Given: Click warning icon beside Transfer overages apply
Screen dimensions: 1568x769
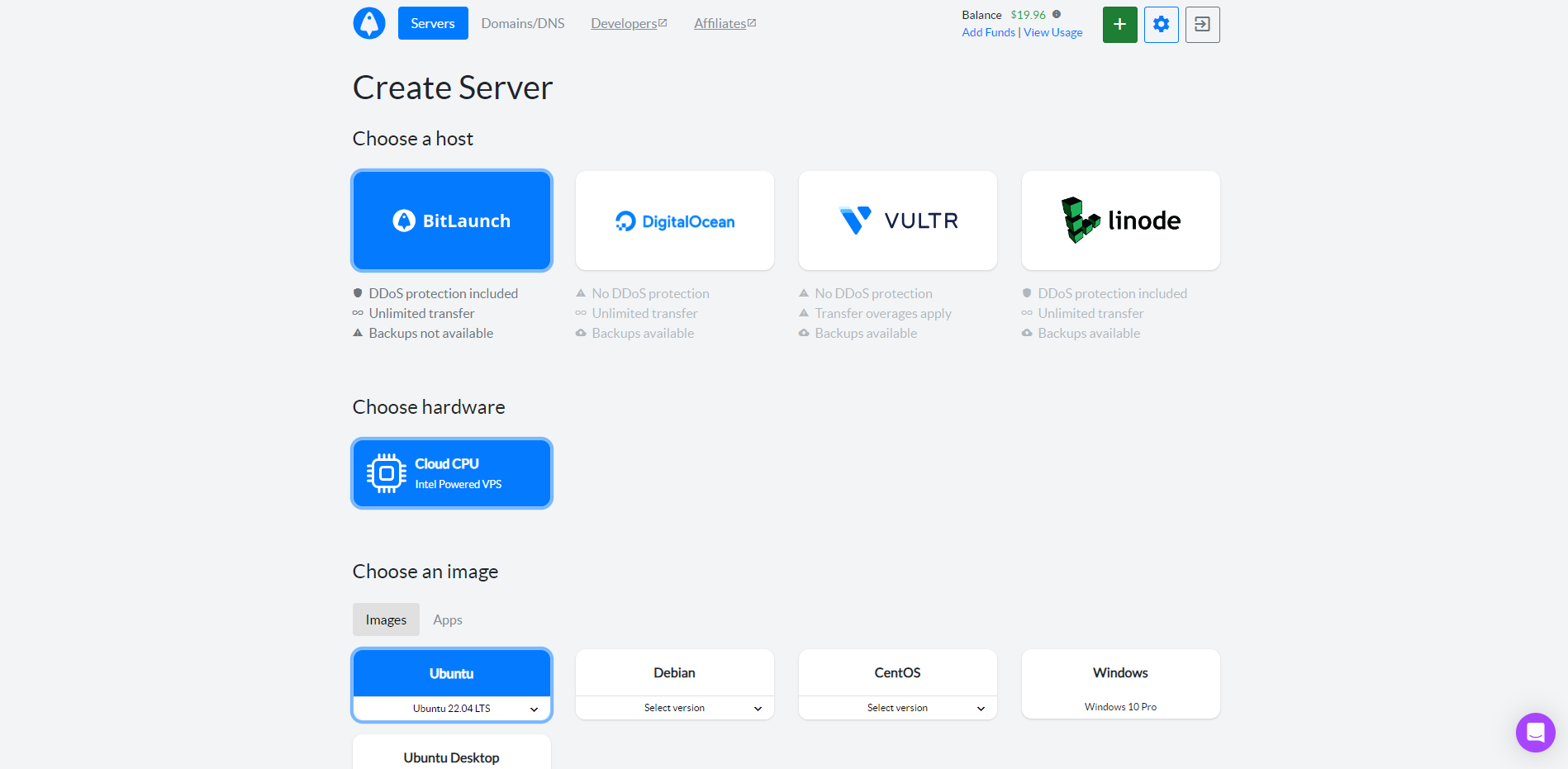Looking at the screenshot, I should point(804,313).
